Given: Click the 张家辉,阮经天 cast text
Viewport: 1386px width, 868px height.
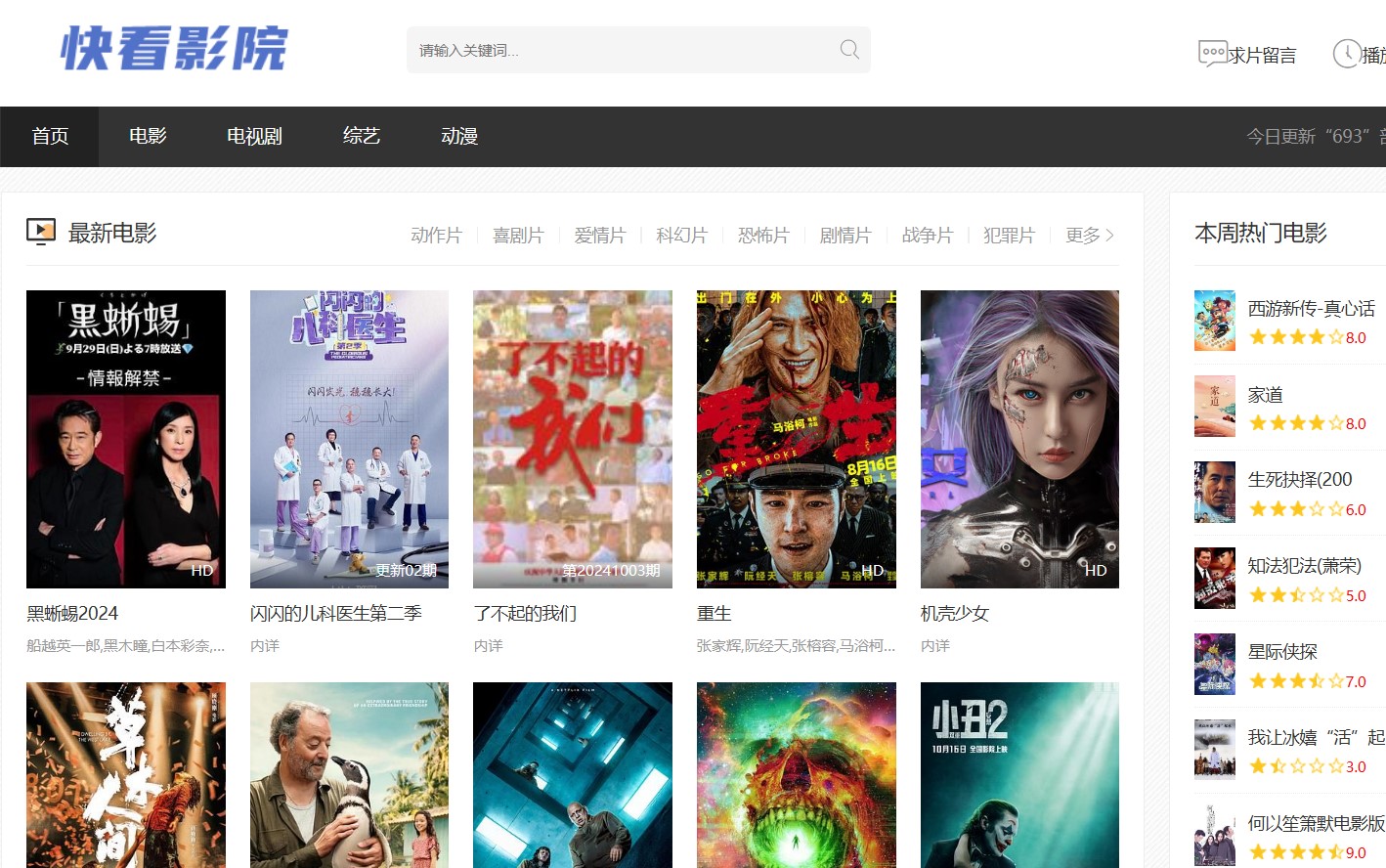Looking at the screenshot, I should pos(797,646).
